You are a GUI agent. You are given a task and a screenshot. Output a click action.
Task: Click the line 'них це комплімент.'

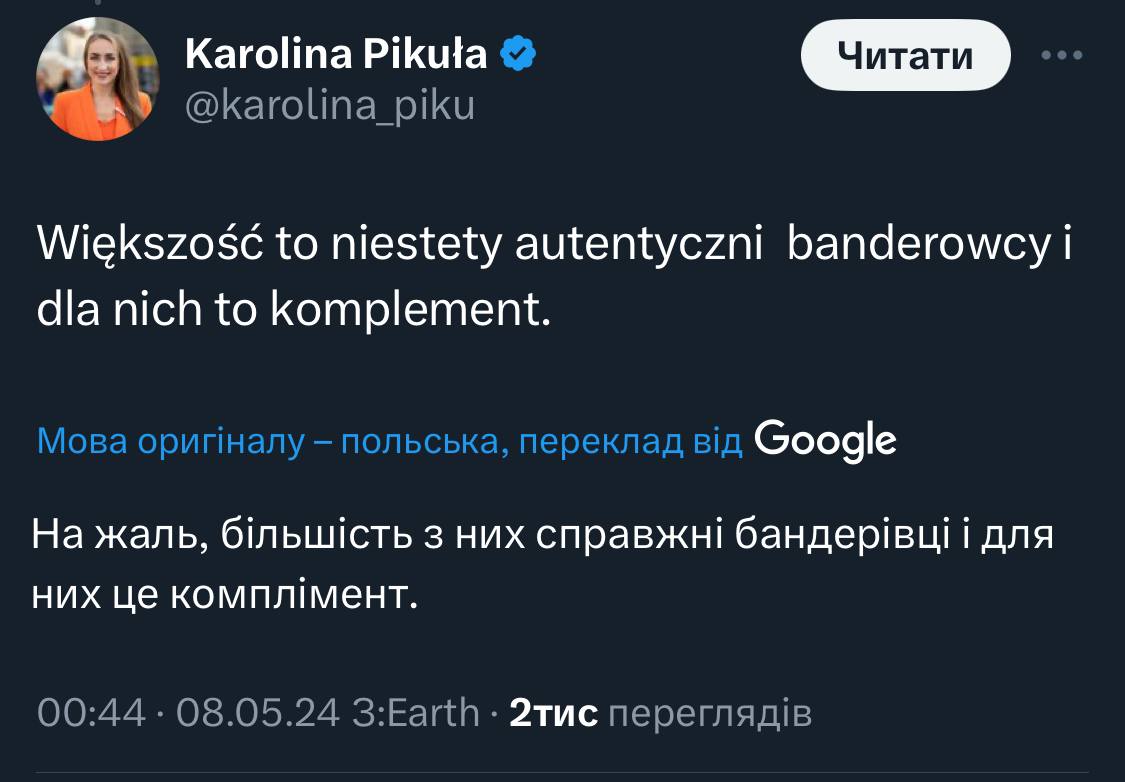pos(223,595)
